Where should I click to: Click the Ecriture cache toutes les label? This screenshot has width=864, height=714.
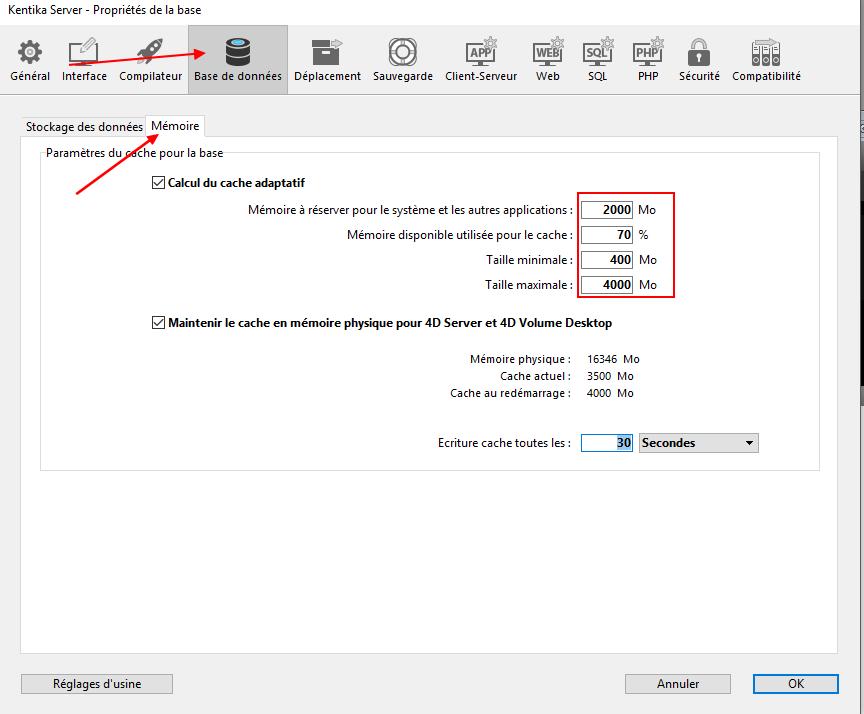coord(504,443)
